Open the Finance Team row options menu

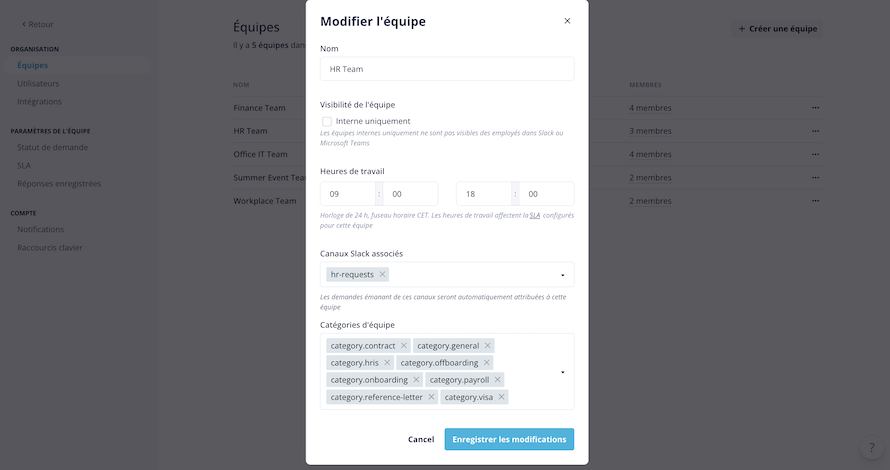point(815,108)
